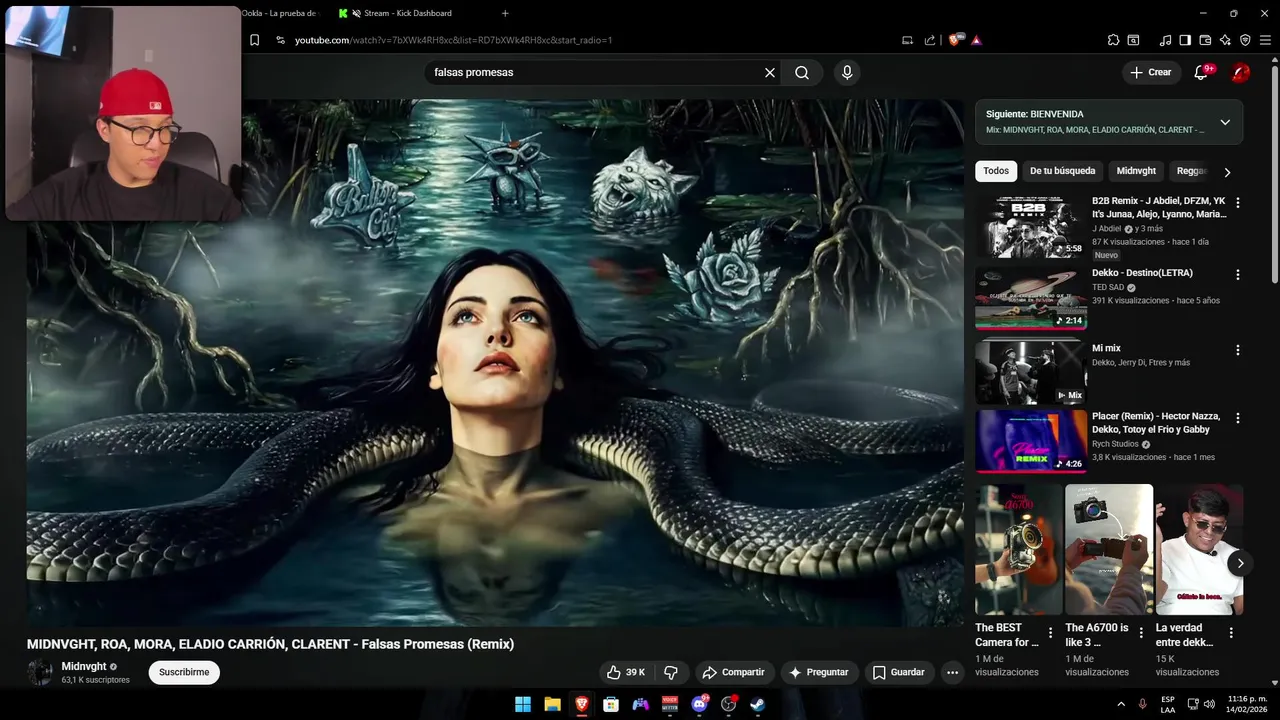
Task: Click the main video player
Action: click(495, 362)
